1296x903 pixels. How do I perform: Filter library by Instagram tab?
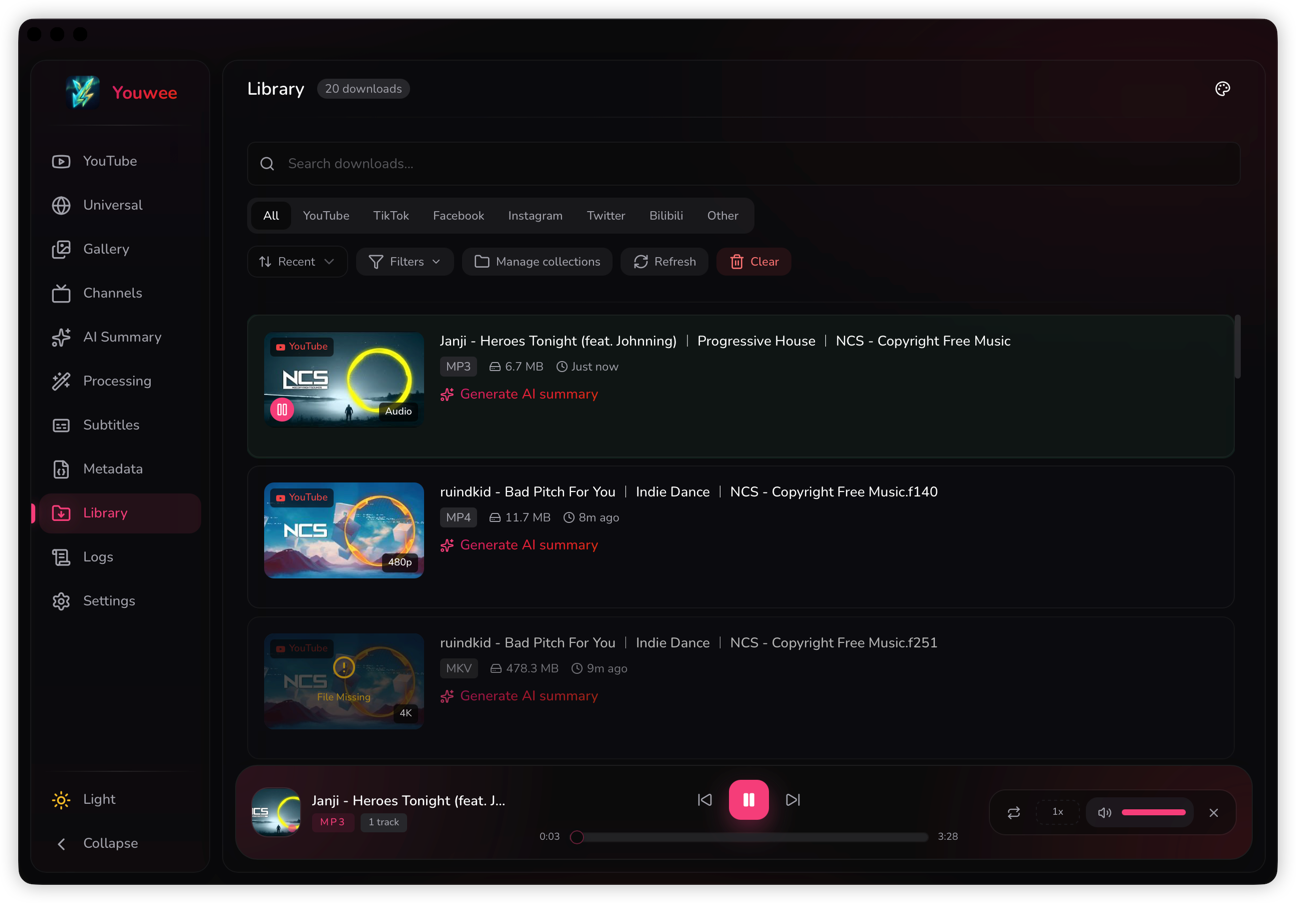click(535, 216)
